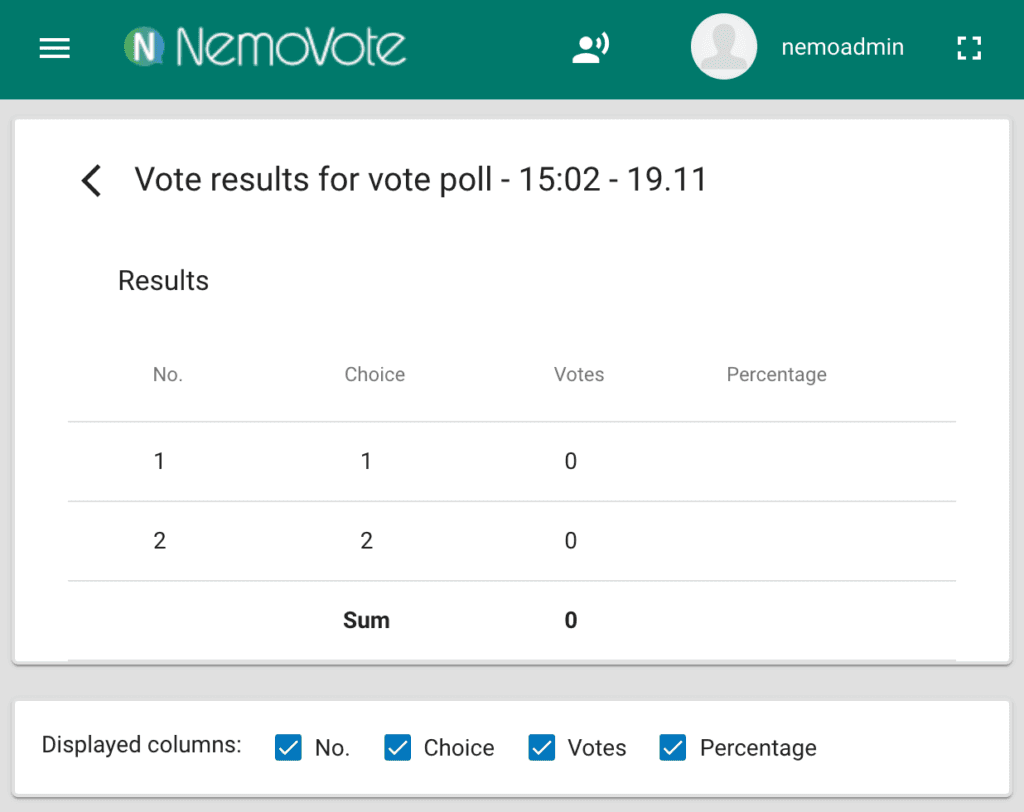Uncheck the No. column checkbox
This screenshot has height=812, width=1024.
[x=288, y=747]
